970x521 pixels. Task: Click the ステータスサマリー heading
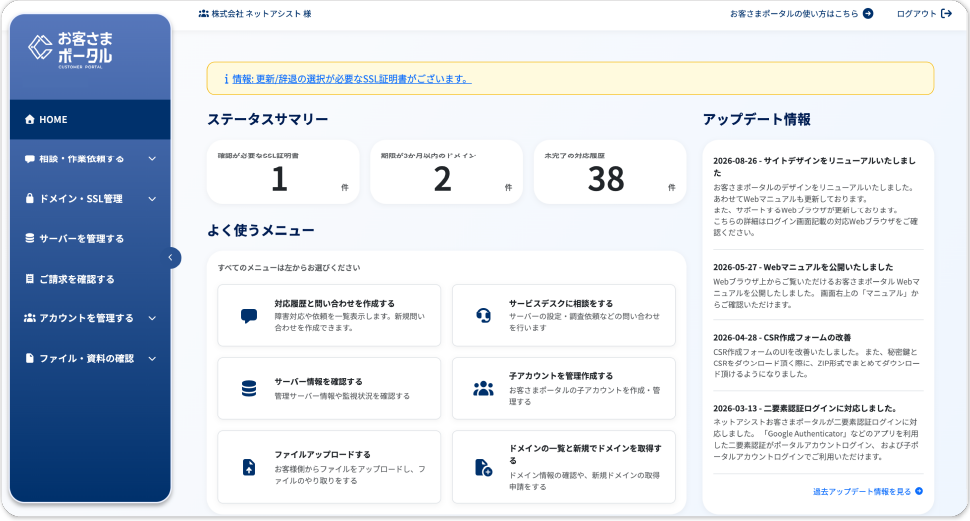click(x=267, y=119)
